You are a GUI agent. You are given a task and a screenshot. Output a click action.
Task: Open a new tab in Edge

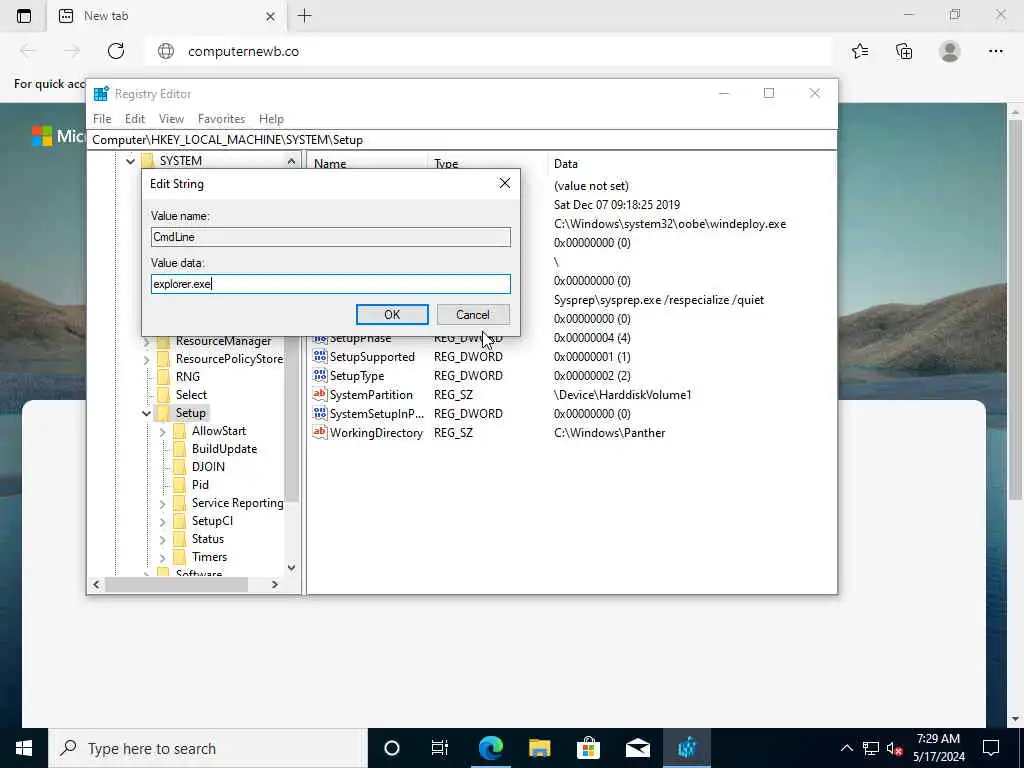point(304,16)
